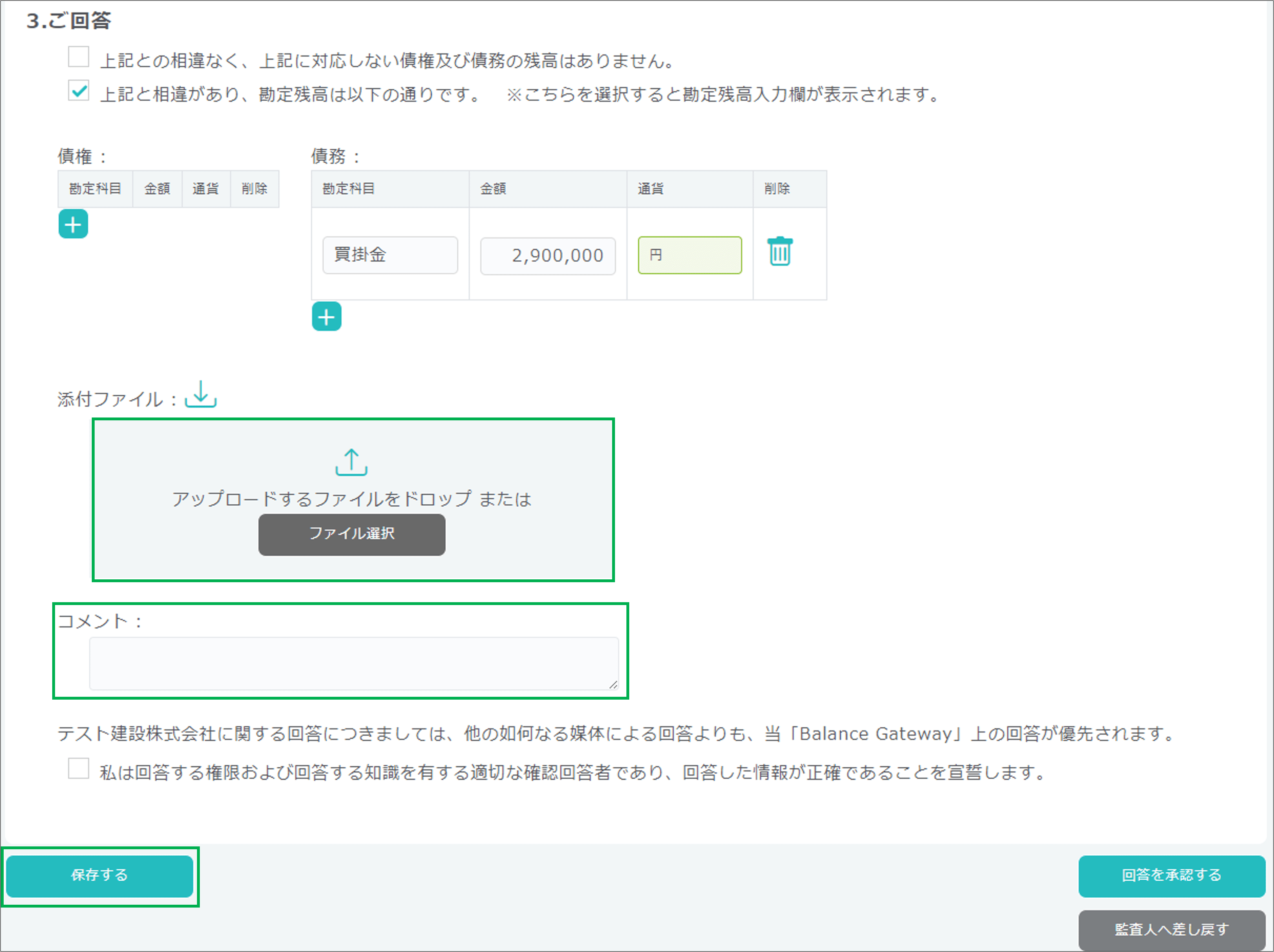The image size is (1274, 952).
Task: Add a new row to the 債権 table
Action: tap(73, 225)
